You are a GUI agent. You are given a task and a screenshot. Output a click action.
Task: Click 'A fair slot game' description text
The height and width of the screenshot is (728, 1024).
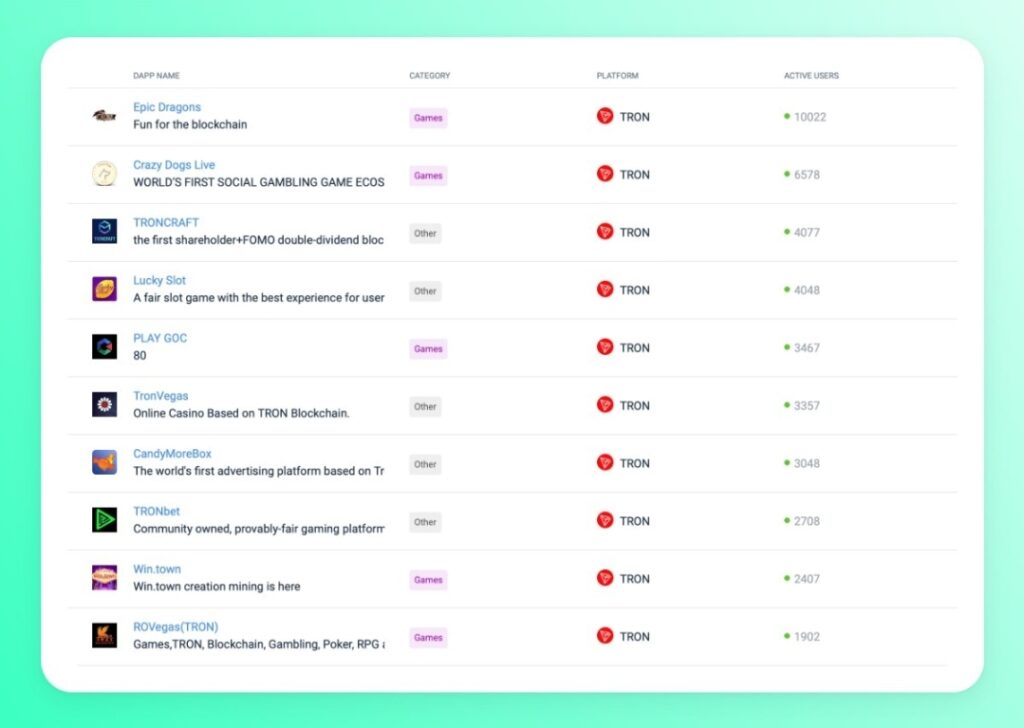[259, 298]
